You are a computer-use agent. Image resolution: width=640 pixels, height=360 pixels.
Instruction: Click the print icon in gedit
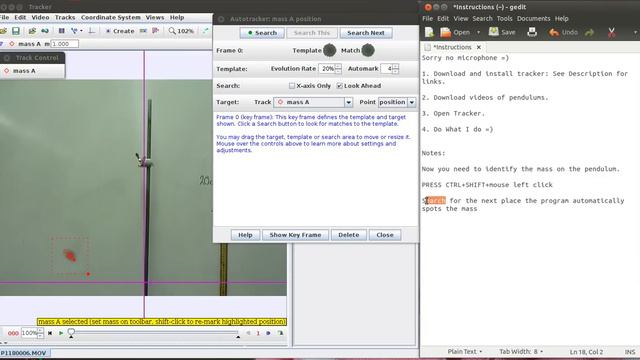point(532,32)
